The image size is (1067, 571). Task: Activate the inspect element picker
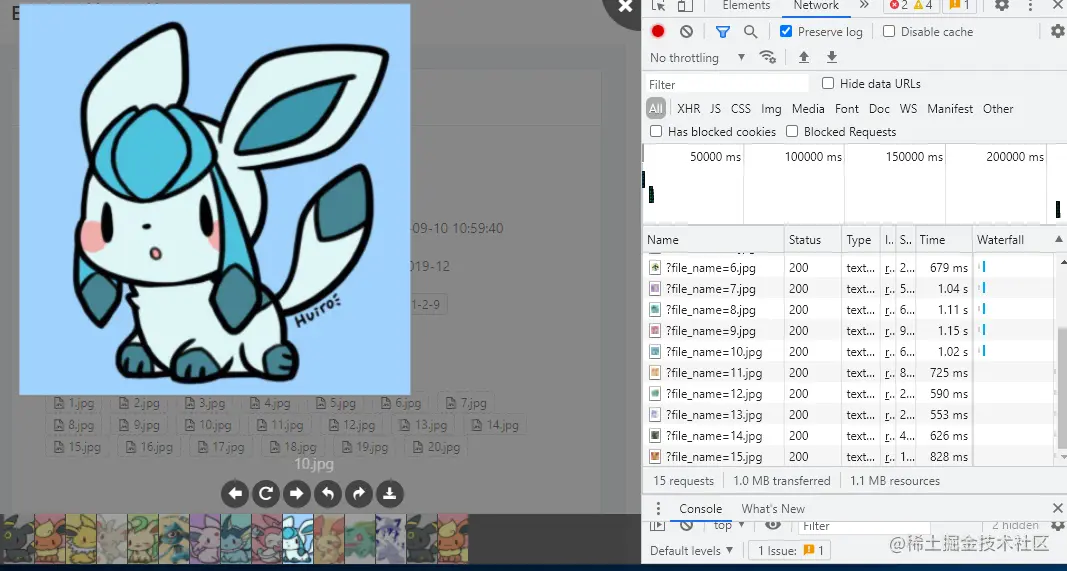pyautogui.click(x=658, y=5)
